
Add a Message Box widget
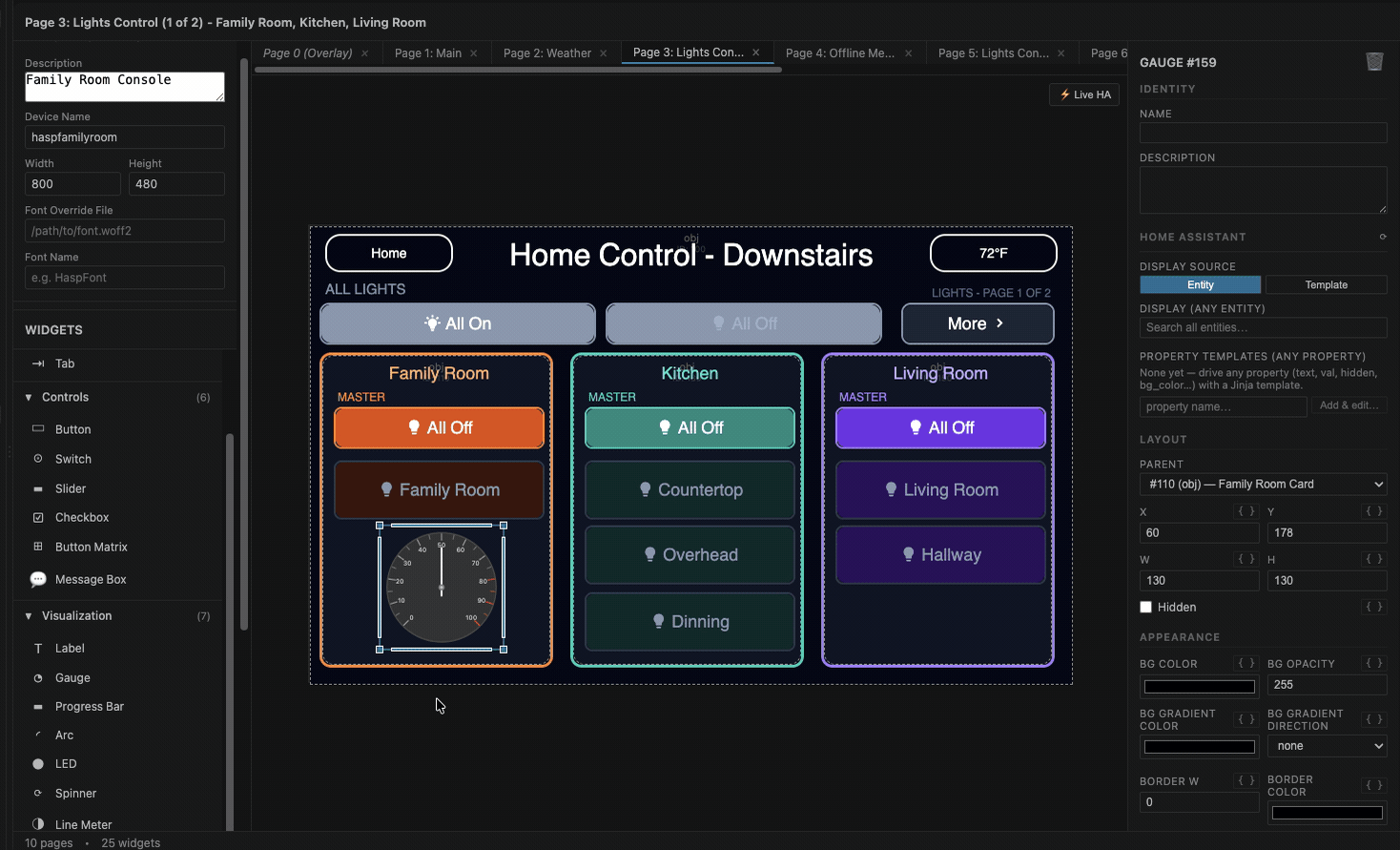91,579
